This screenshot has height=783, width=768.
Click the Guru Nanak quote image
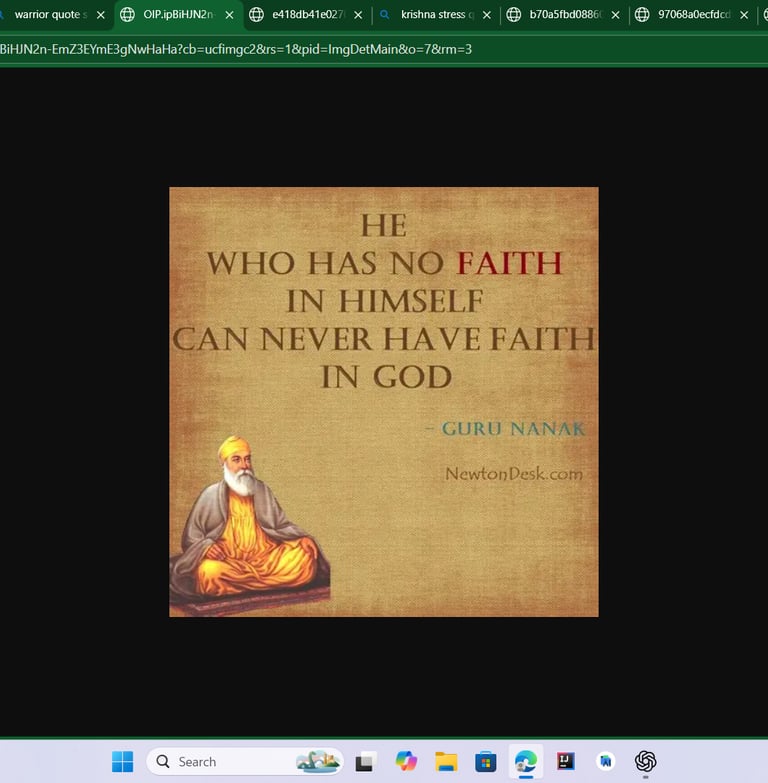pos(384,402)
